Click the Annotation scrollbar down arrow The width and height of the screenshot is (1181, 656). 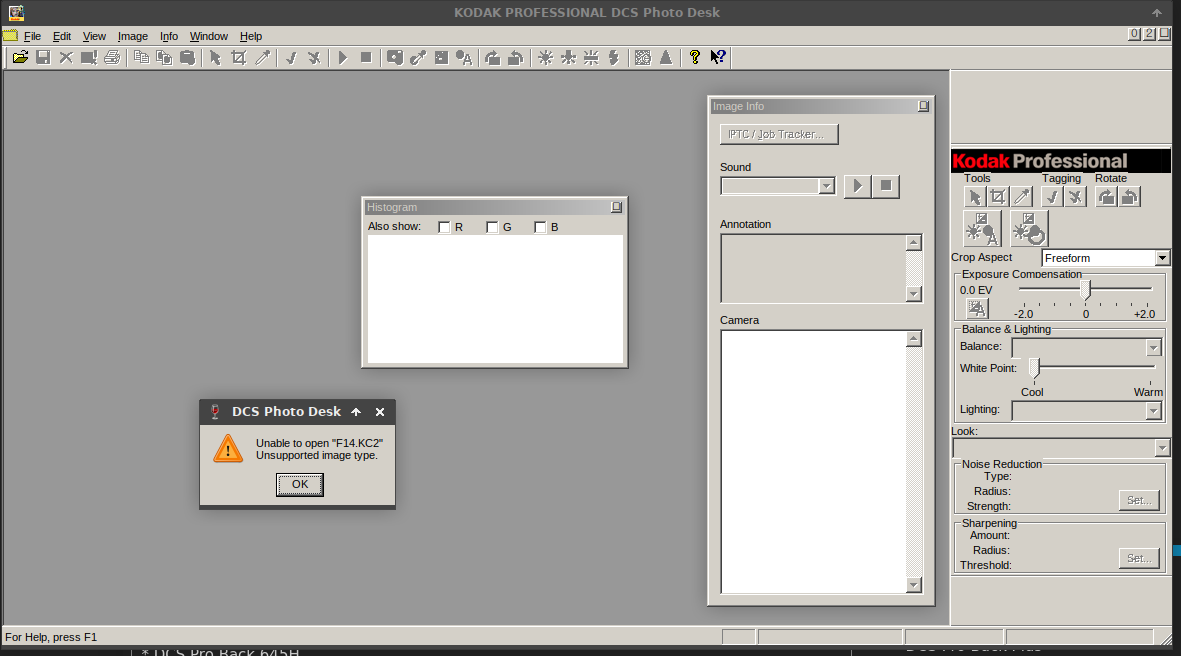pyautogui.click(x=914, y=294)
